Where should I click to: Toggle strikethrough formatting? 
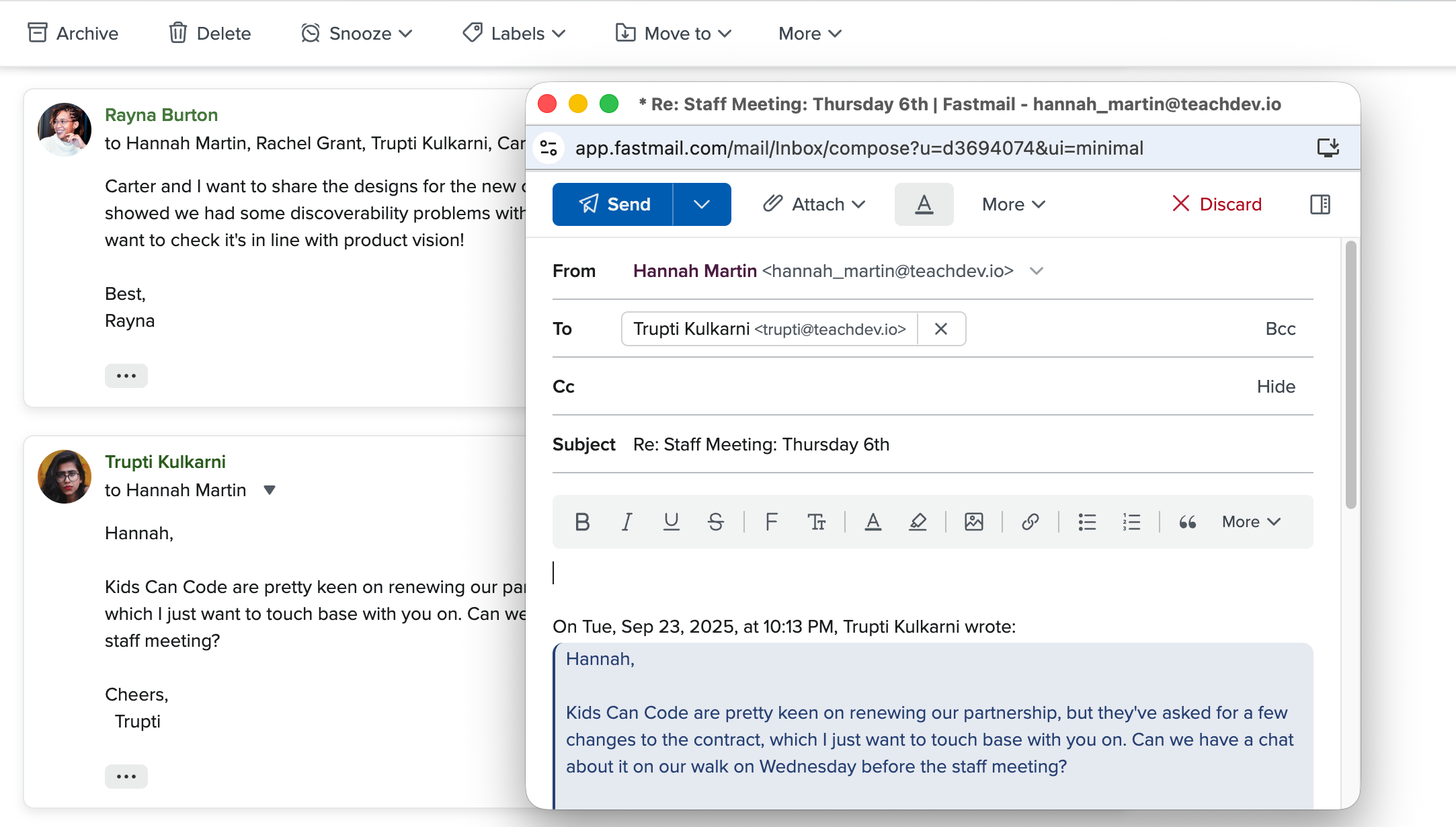tap(715, 522)
